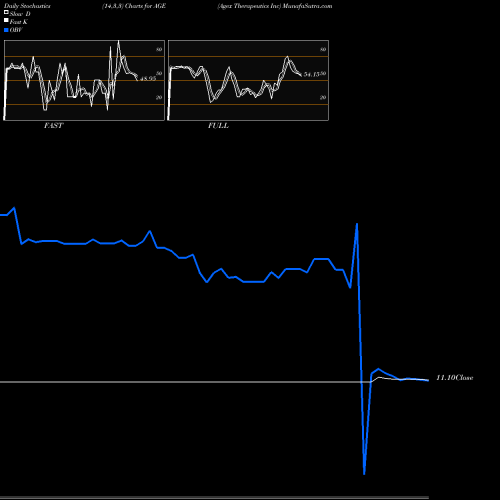Click the 20 axis label in FULL chart

click(323, 97)
